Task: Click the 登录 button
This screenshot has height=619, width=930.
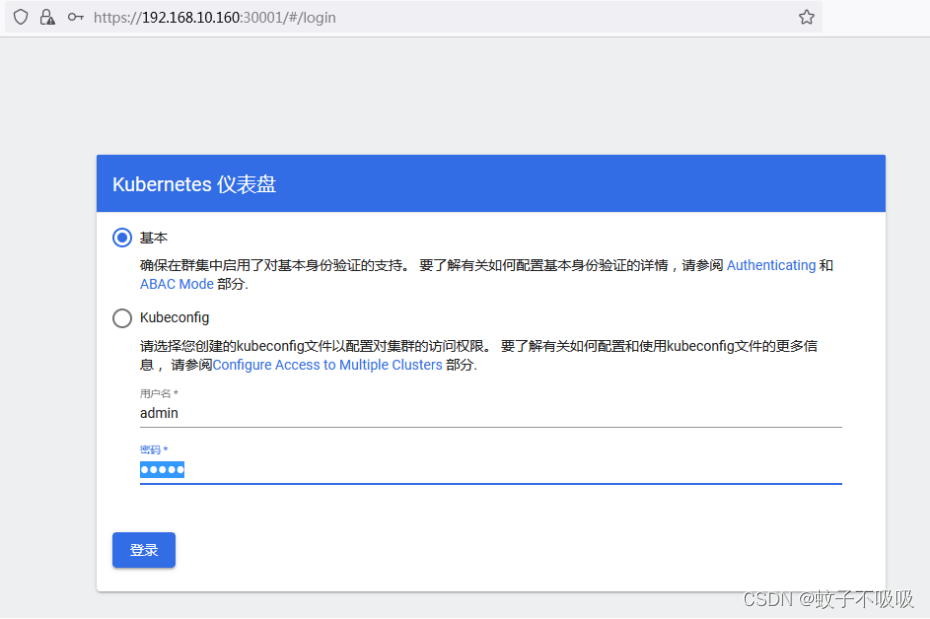Action: tap(144, 550)
